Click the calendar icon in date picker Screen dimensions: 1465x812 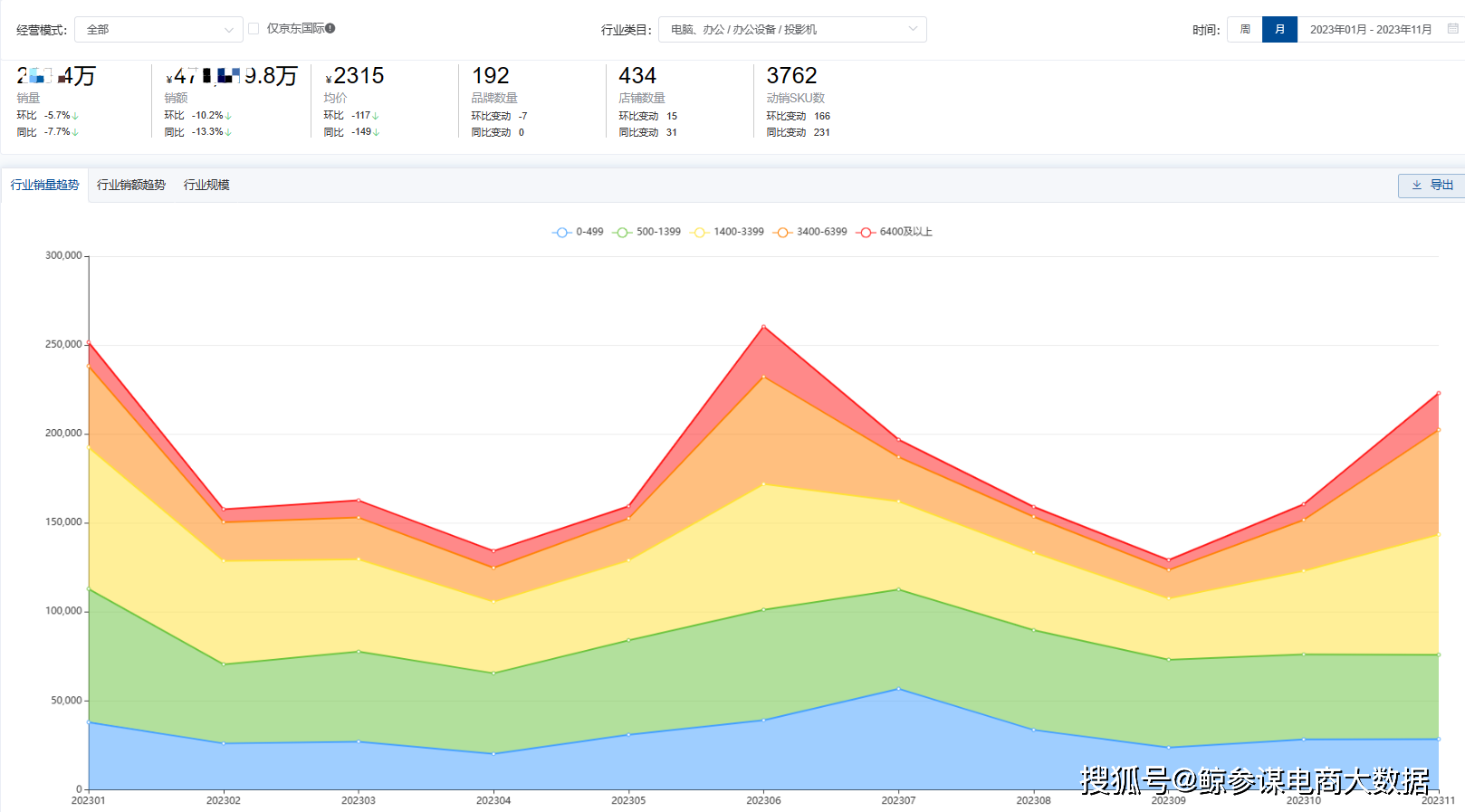(1452, 29)
